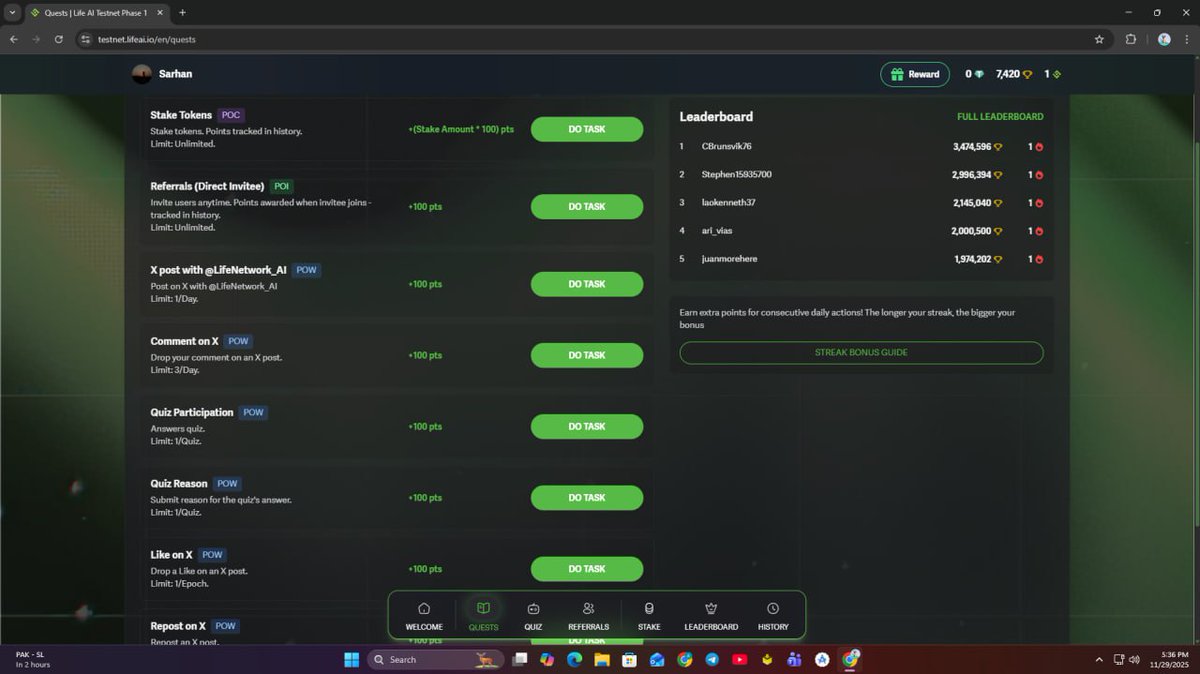Click the POI tag beside Referrals

tap(282, 186)
